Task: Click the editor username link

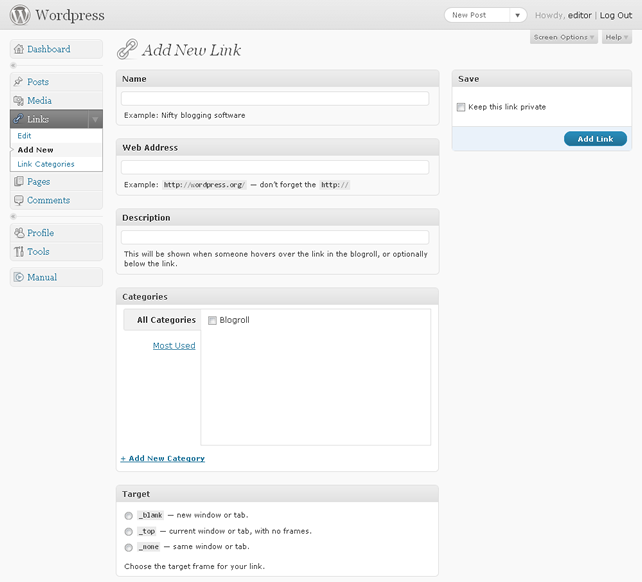Action: point(579,16)
